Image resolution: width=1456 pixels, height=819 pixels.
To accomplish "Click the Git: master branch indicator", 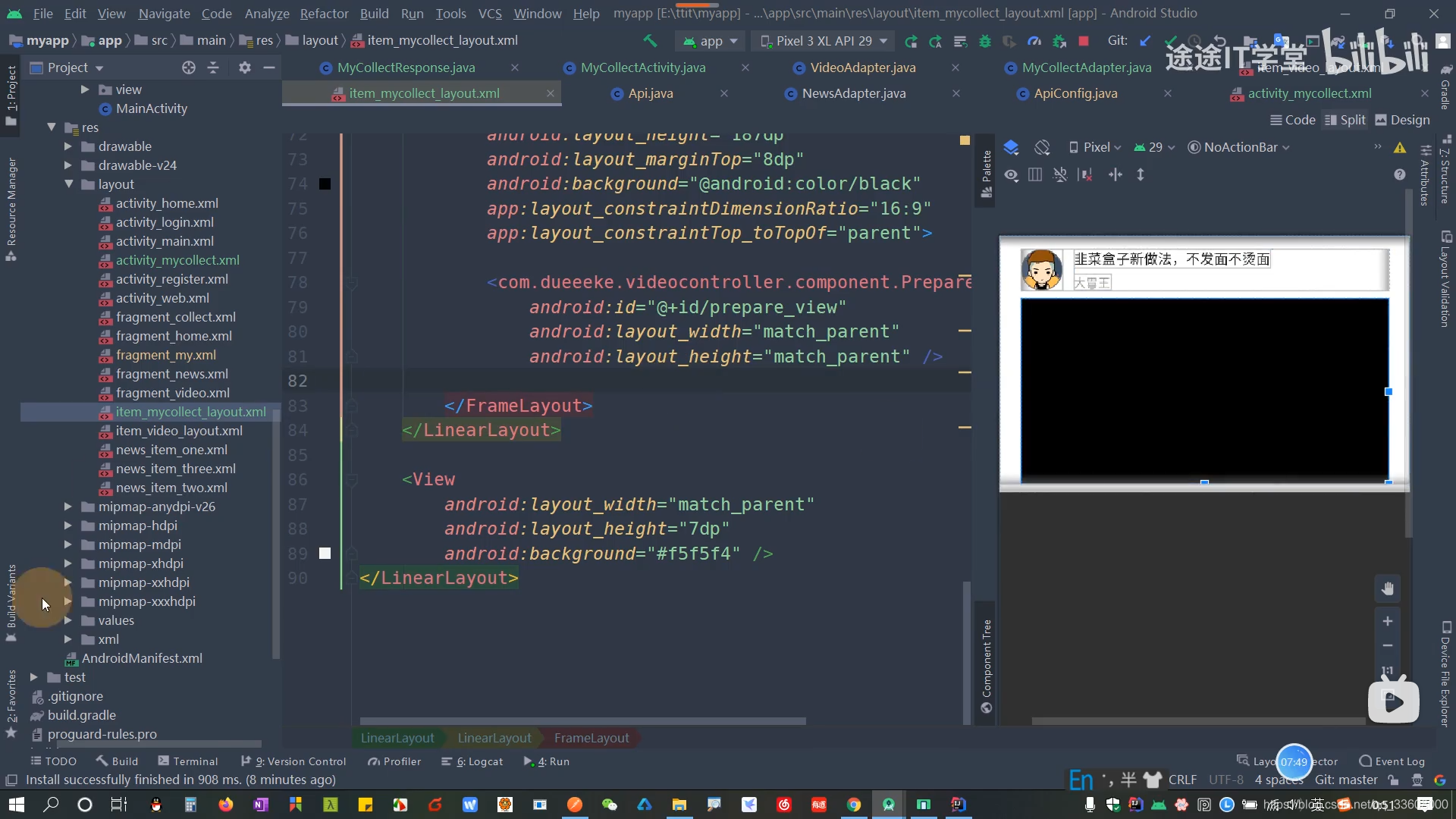I will (1346, 780).
